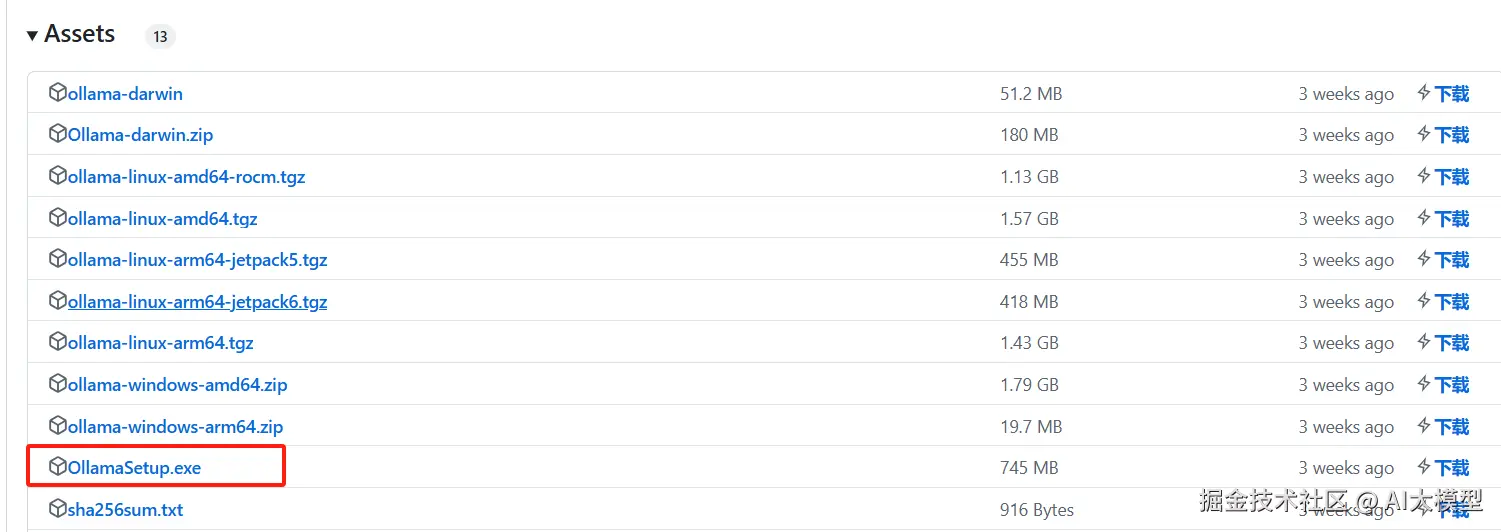Open the ollama-linux-arm64-jetpack5.tgz link
The width and height of the screenshot is (1501, 532).
click(197, 260)
